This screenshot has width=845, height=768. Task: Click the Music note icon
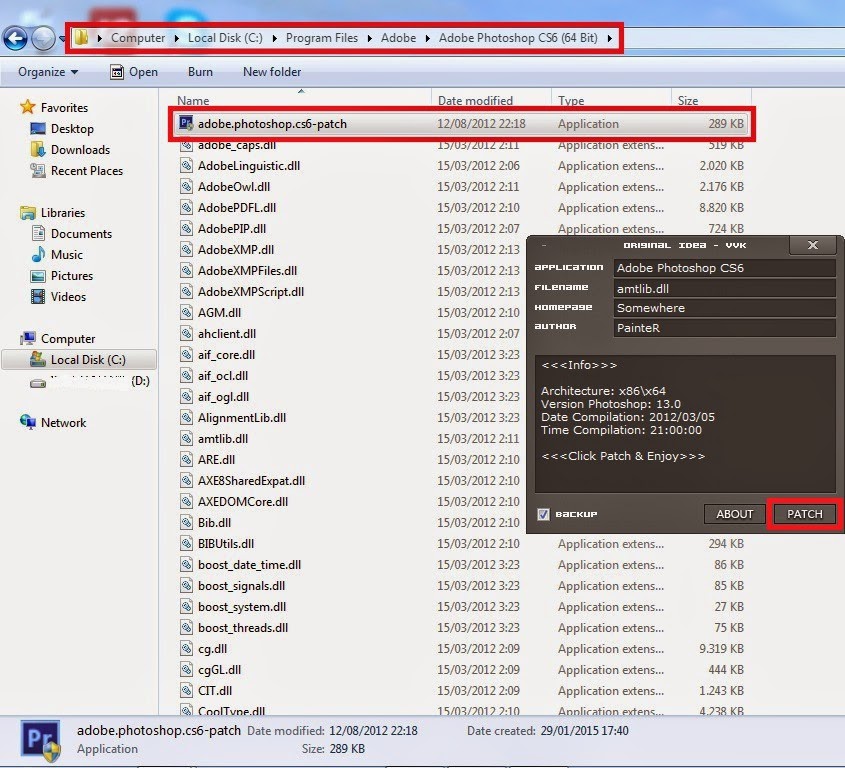[x=38, y=254]
